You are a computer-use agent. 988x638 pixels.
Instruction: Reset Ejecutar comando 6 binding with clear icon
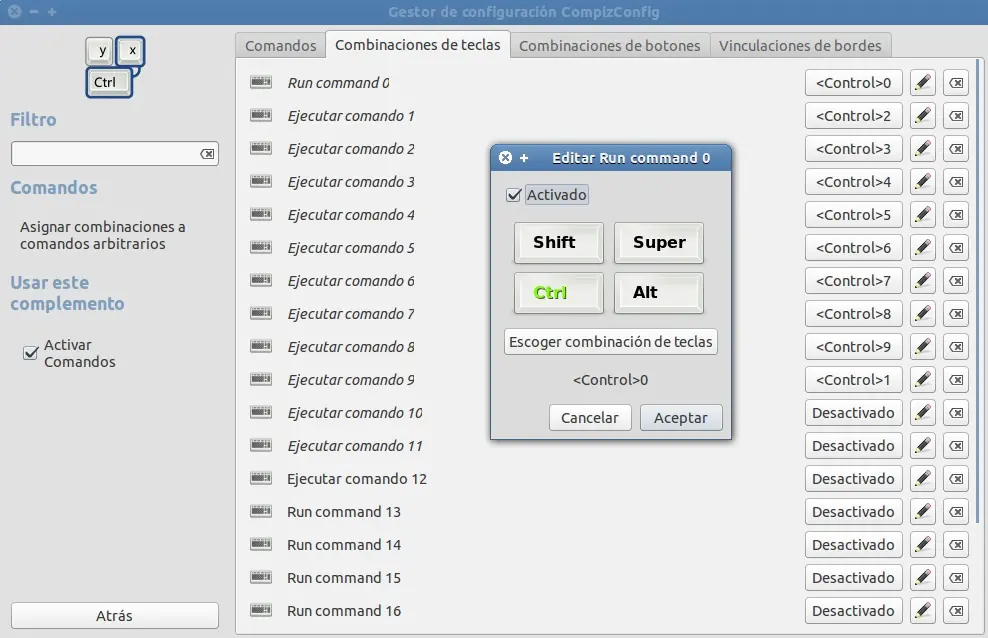click(956, 281)
